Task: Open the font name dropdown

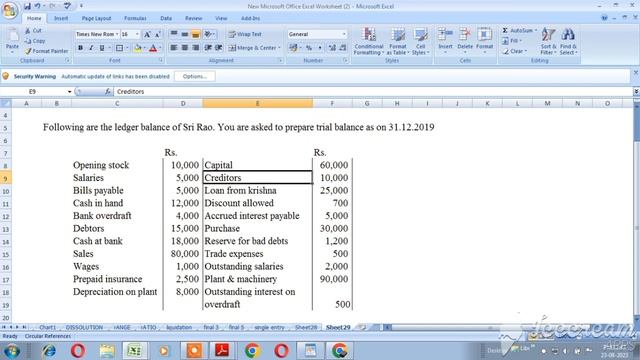Action: (117, 34)
